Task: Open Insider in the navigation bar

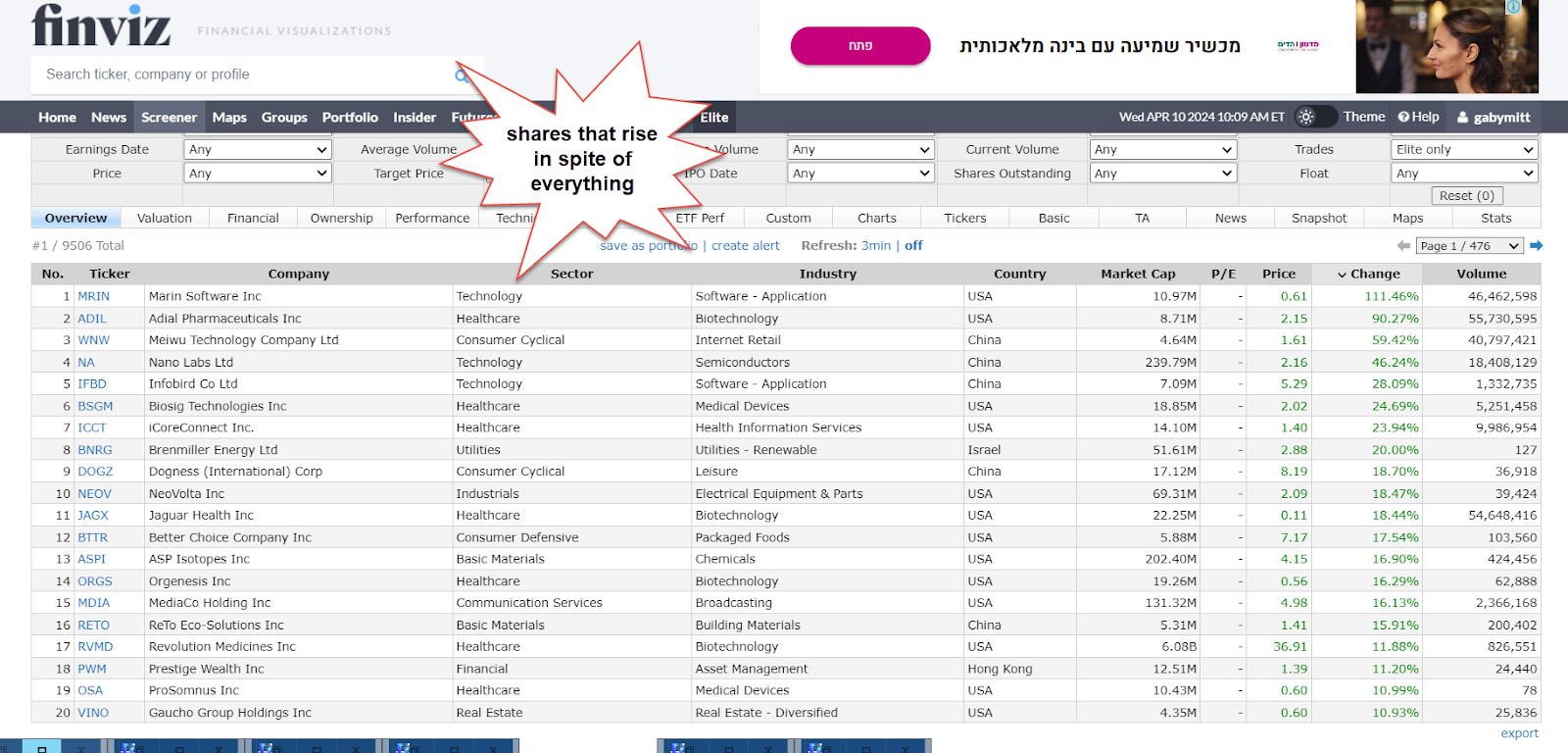Action: (415, 118)
